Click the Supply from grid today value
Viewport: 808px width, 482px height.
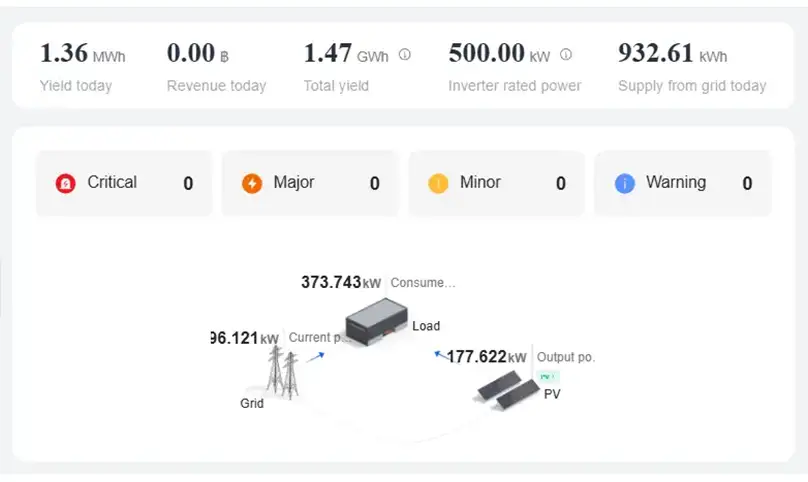click(672, 53)
